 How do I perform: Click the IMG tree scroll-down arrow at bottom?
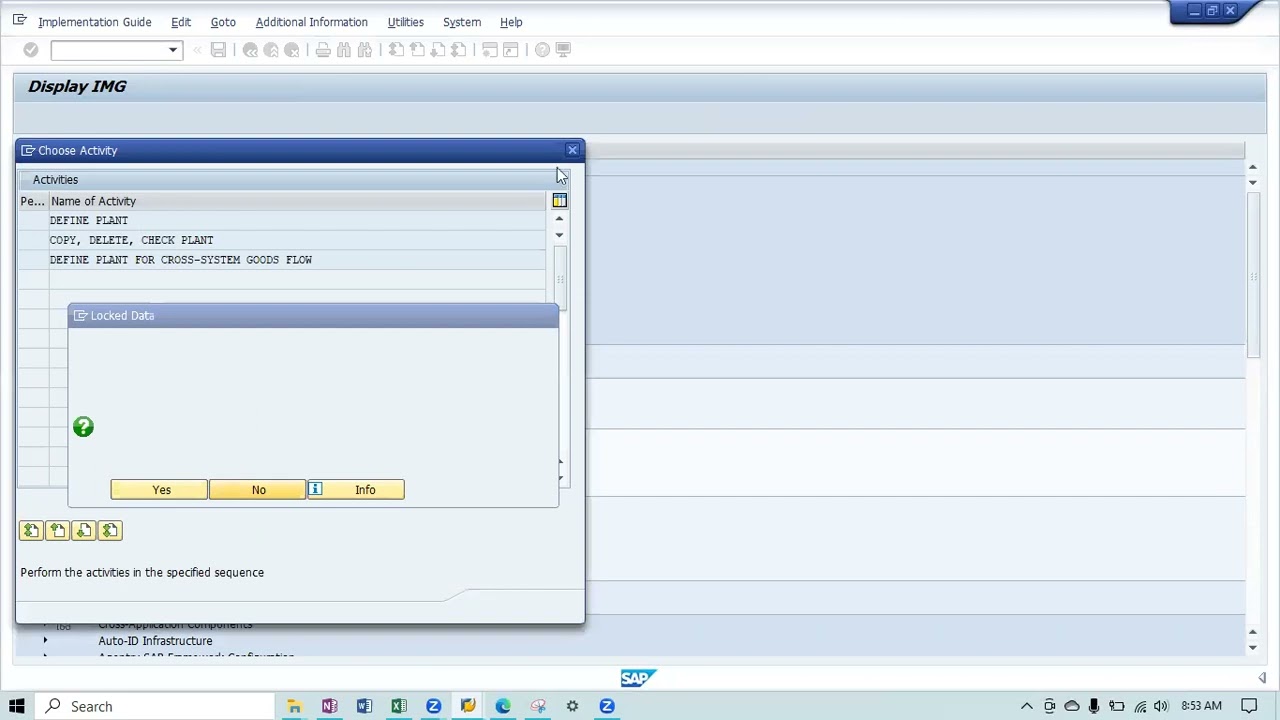tap(1253, 647)
